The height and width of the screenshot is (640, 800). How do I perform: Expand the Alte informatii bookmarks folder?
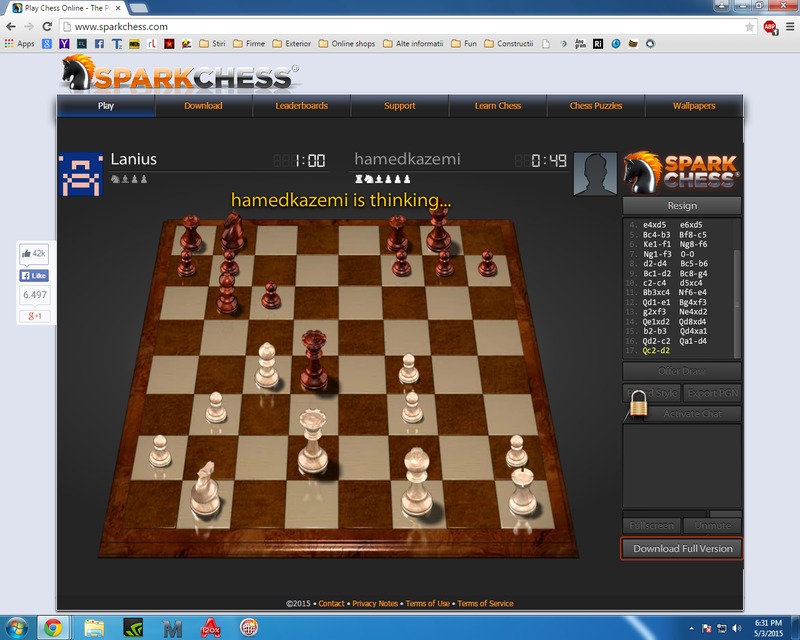click(x=413, y=44)
